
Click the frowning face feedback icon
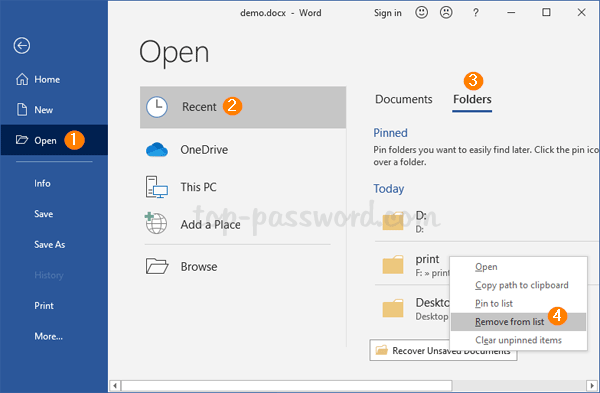click(446, 13)
